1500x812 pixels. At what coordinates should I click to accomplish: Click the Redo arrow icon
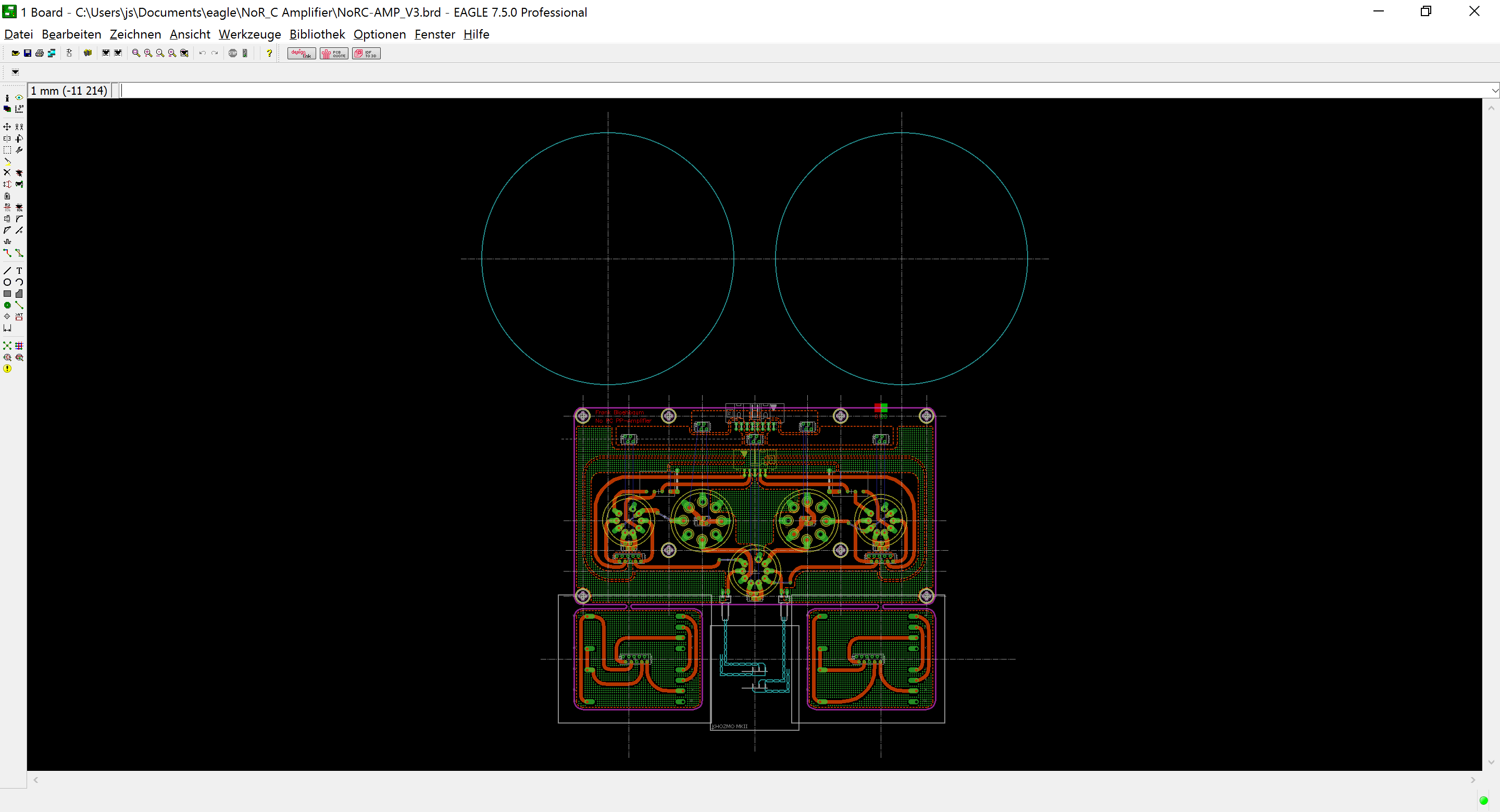point(214,53)
